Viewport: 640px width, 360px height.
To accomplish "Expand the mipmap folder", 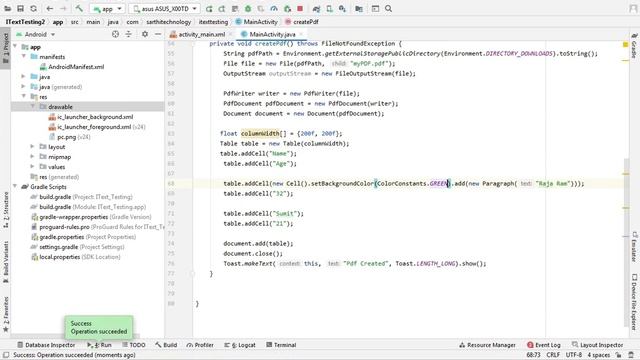I will (x=33, y=157).
